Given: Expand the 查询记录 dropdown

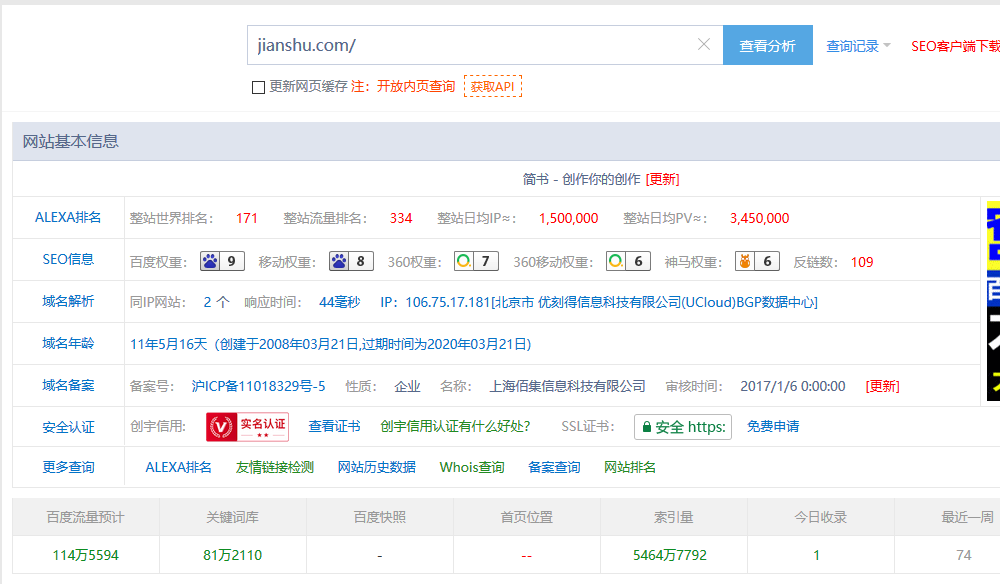Looking at the screenshot, I should coord(851,44).
